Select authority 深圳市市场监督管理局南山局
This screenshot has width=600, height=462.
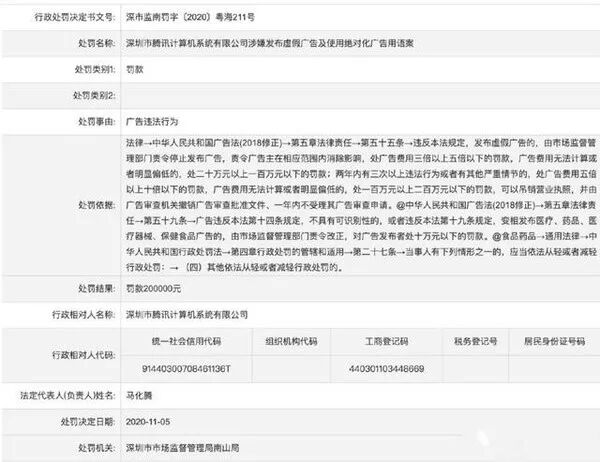coord(183,448)
